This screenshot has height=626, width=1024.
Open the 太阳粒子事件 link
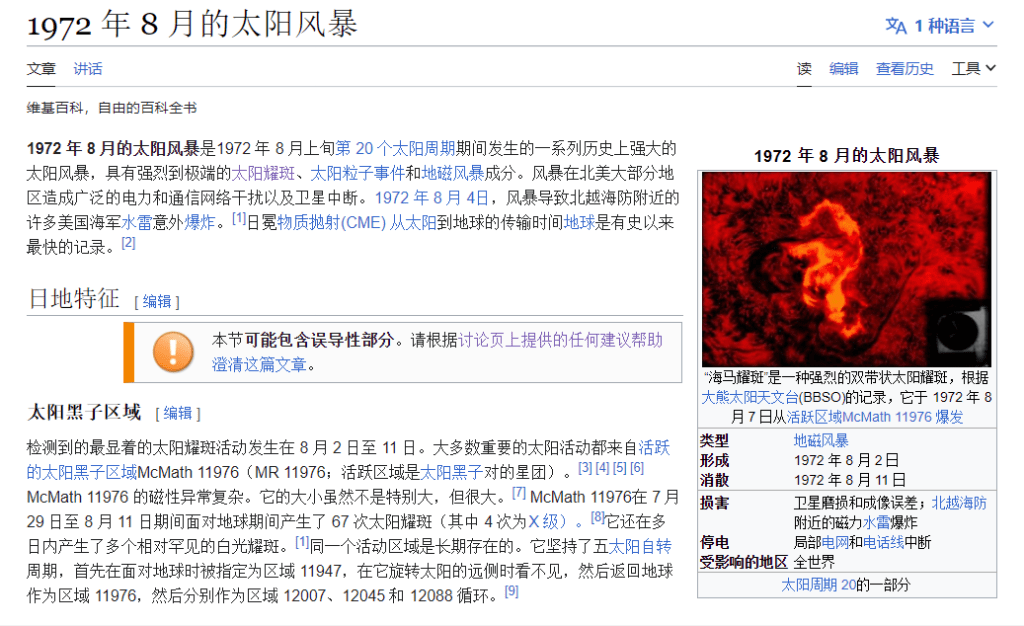click(357, 174)
